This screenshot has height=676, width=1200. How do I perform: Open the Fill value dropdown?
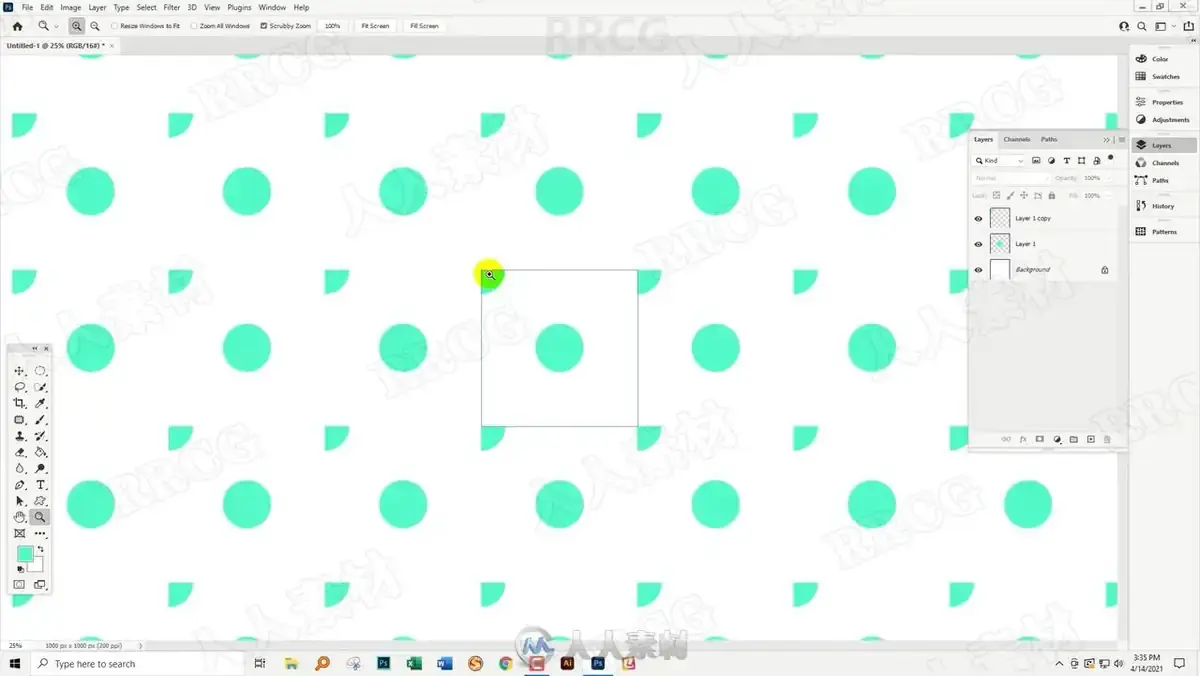(1108, 195)
